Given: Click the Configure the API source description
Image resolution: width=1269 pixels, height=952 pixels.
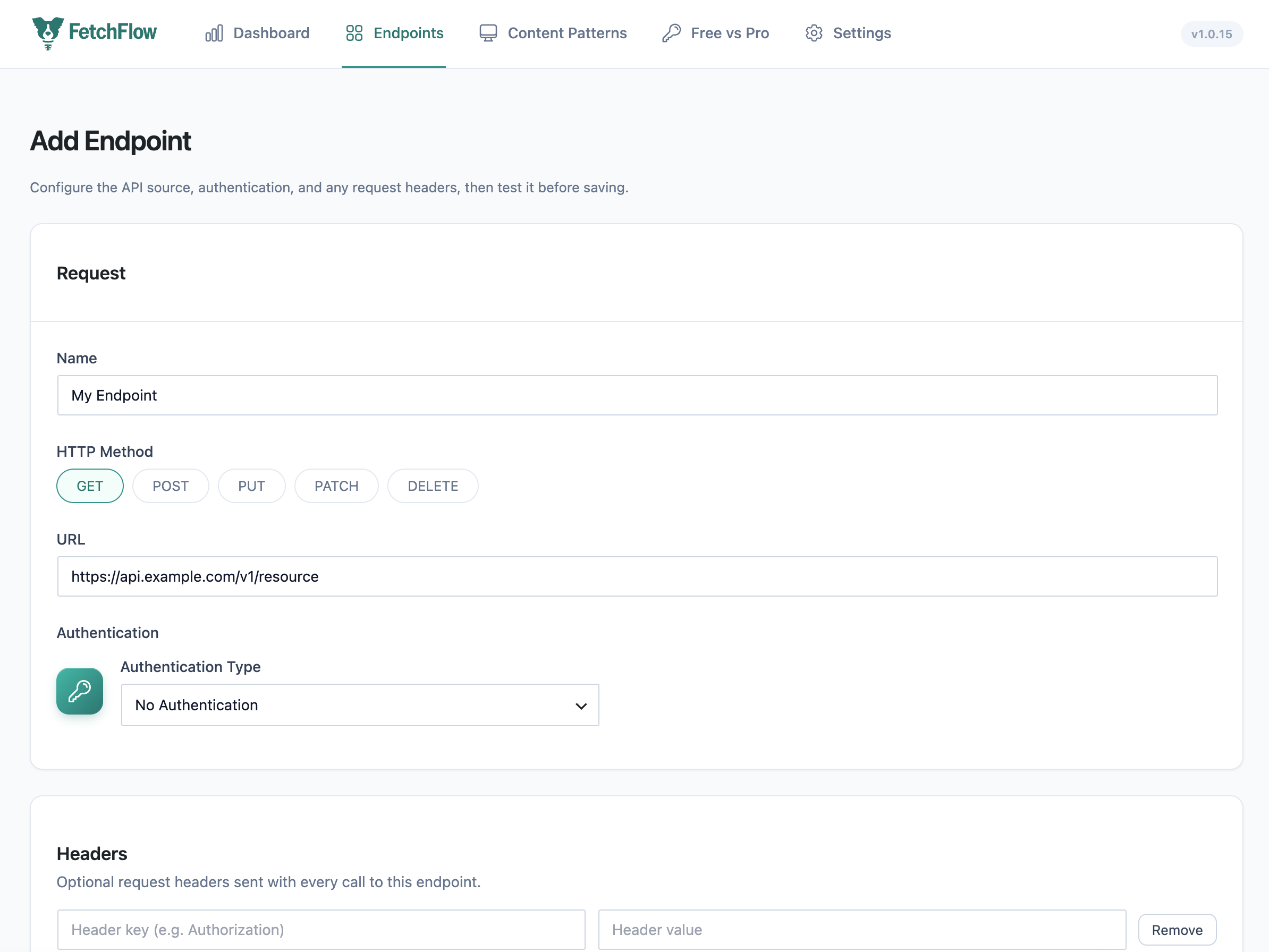Looking at the screenshot, I should (329, 188).
